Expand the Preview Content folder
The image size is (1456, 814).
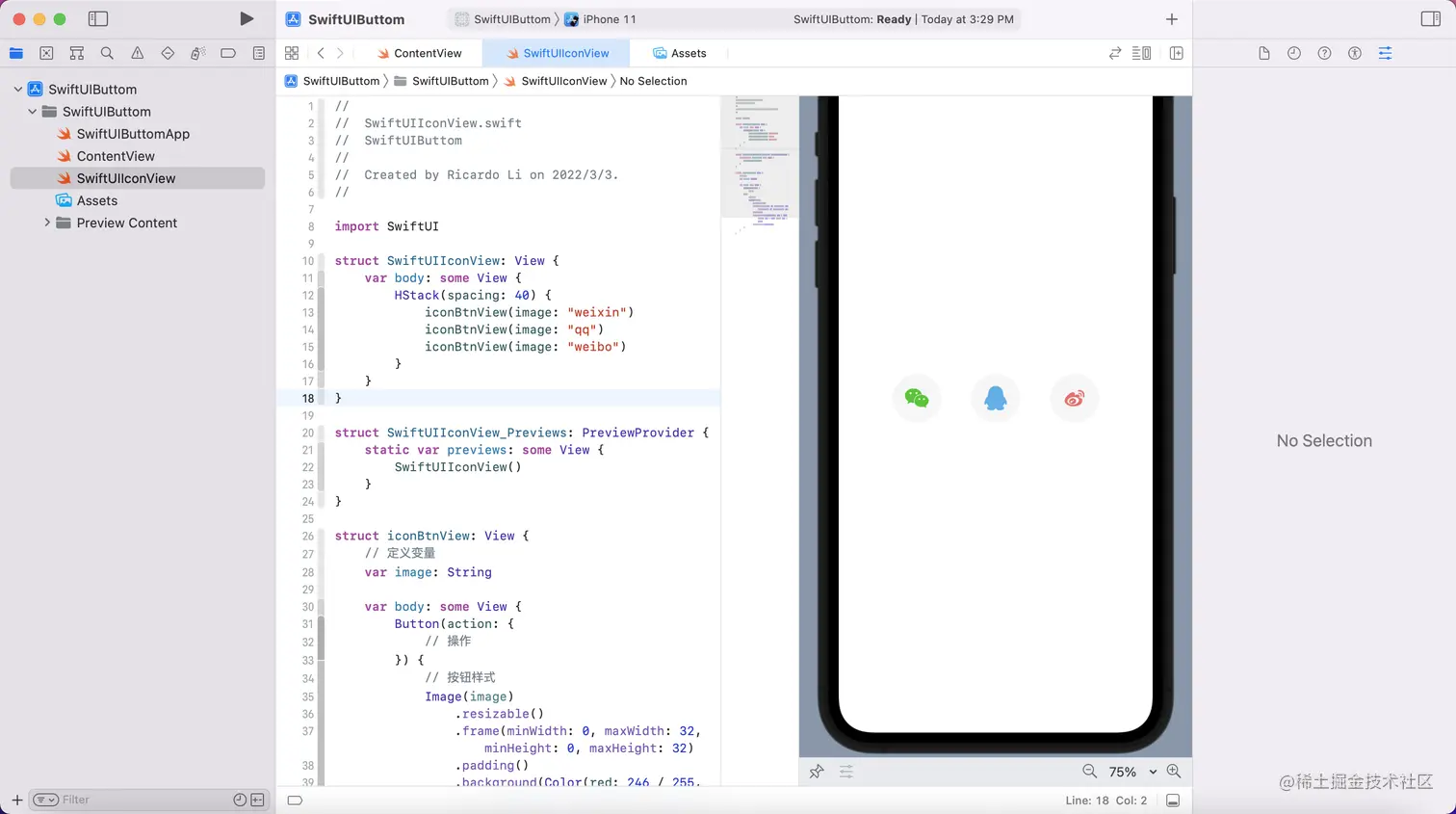point(46,223)
